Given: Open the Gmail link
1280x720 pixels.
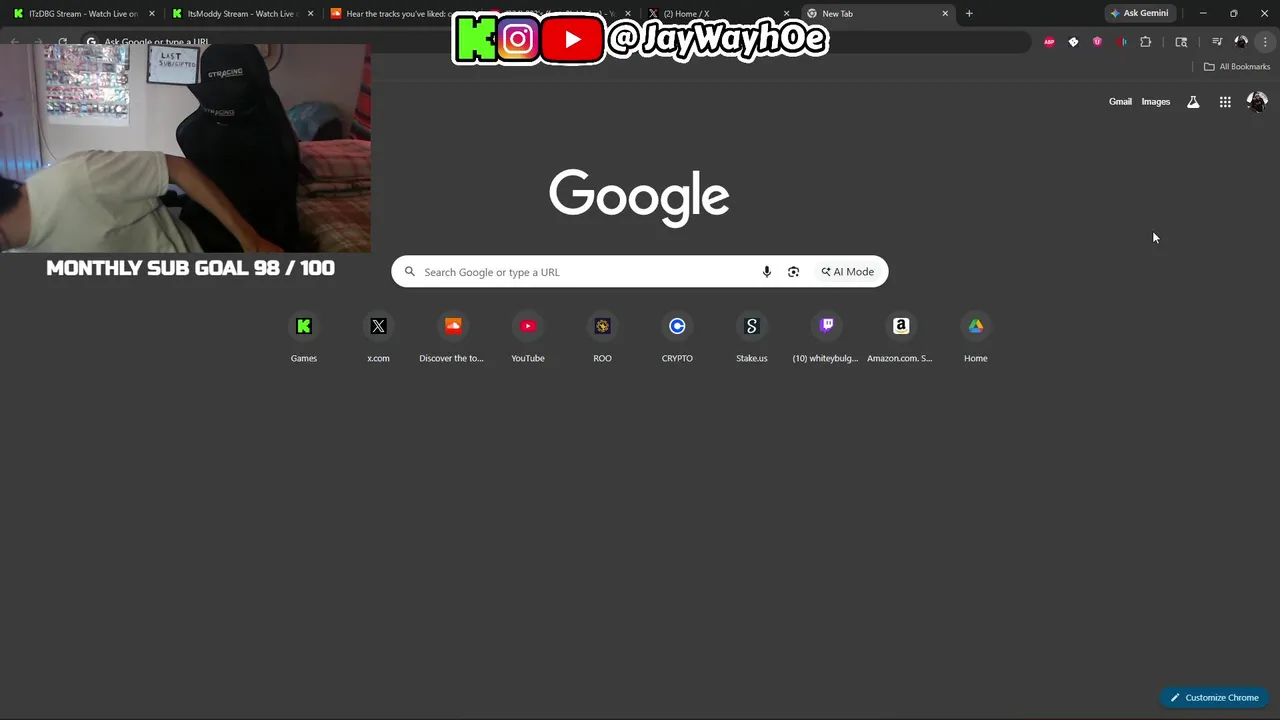Looking at the screenshot, I should pyautogui.click(x=1120, y=102).
